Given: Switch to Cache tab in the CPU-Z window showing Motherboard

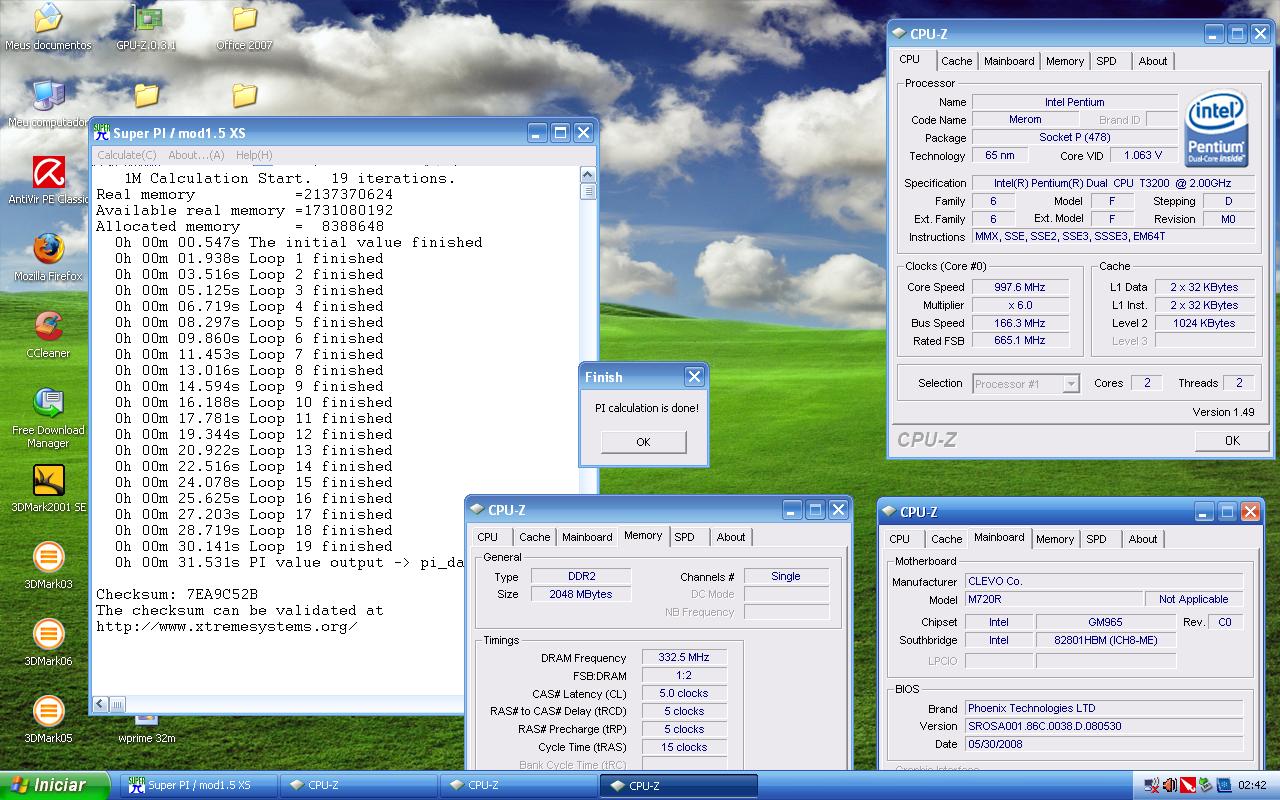Looking at the screenshot, I should click(x=947, y=539).
